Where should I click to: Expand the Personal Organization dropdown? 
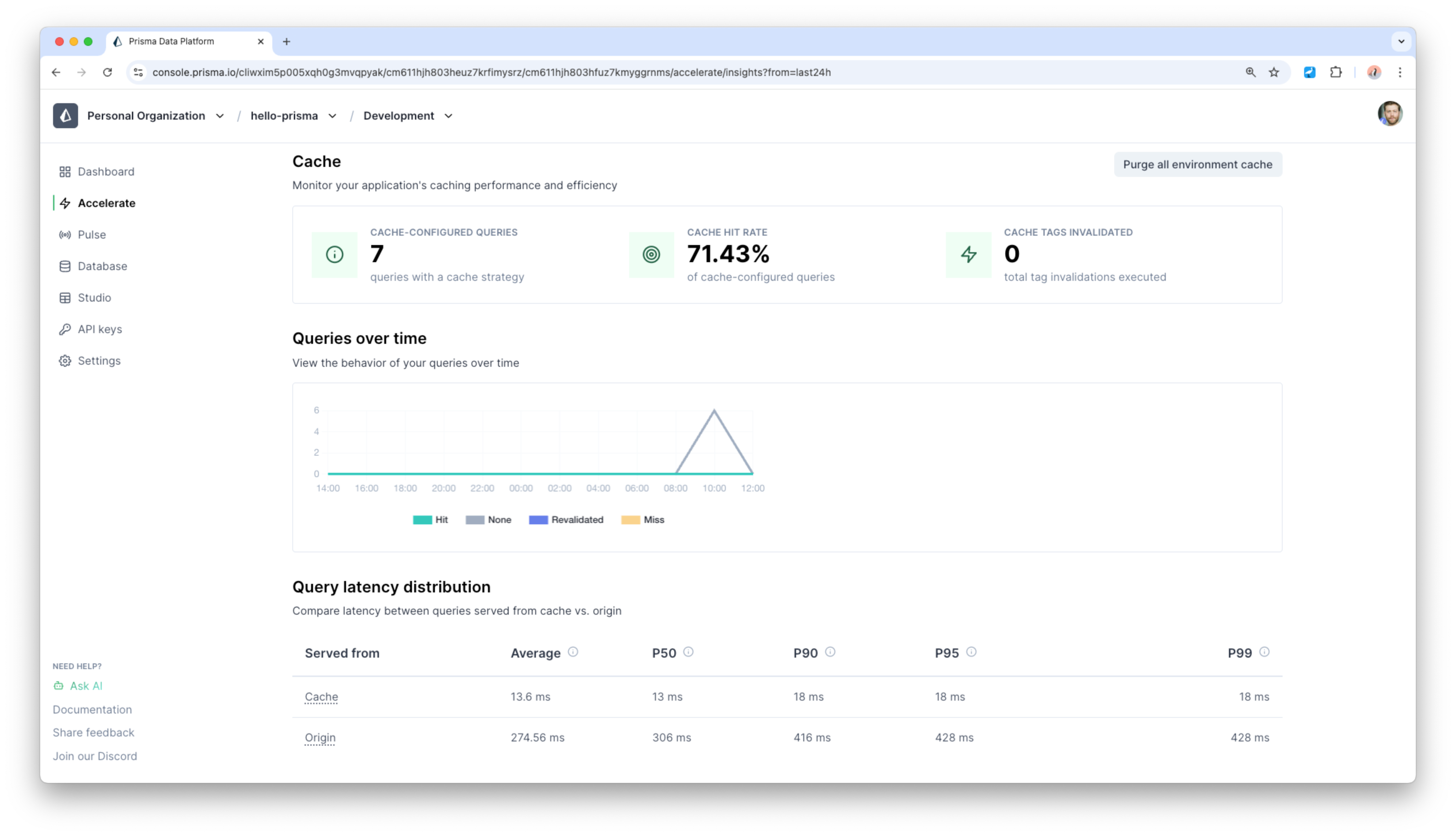coord(219,116)
